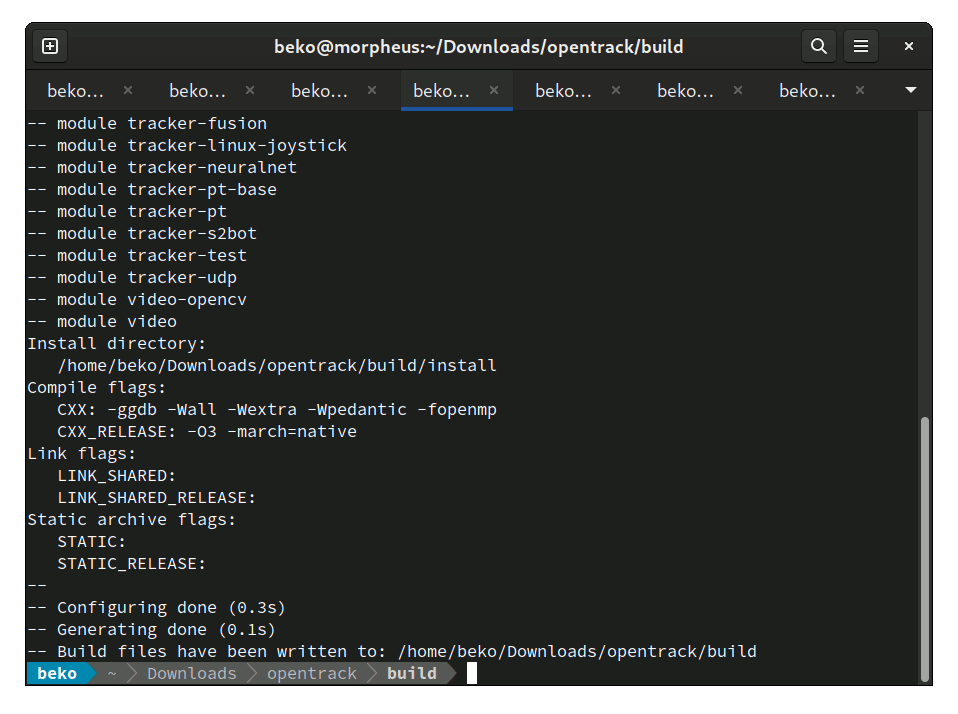Click the terminal vertical scrollbar thumb
The width and height of the screenshot is (958, 714).
(925, 549)
